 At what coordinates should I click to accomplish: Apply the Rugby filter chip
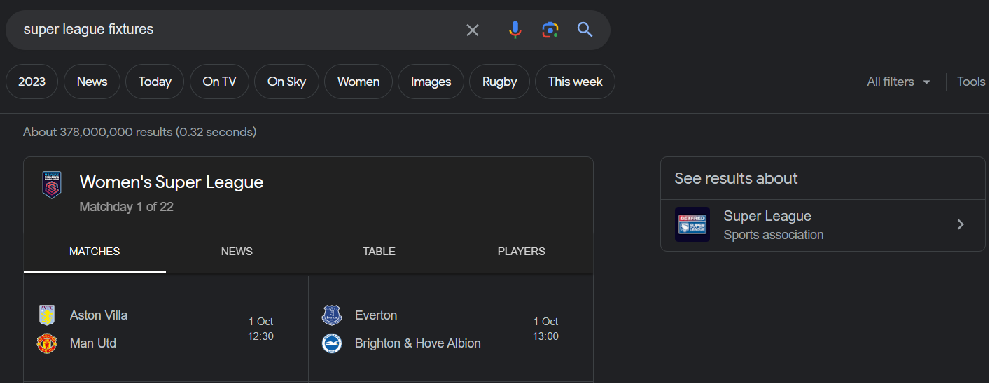pyautogui.click(x=500, y=82)
